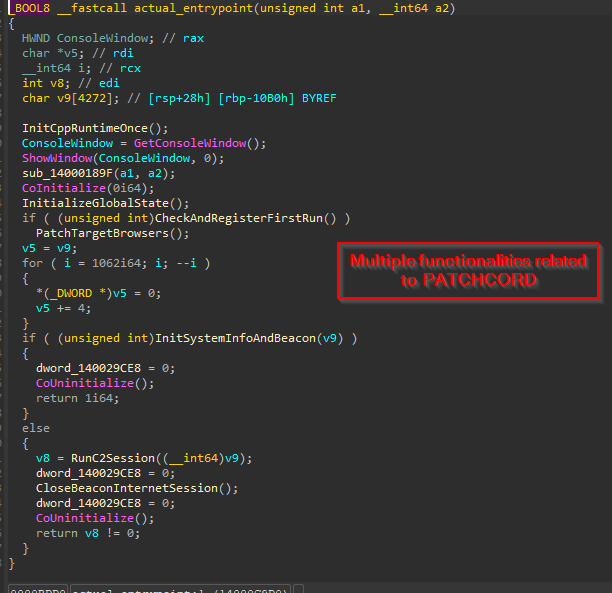
Task: Click the 'char v9[4272]' declaration
Action: pos(71,98)
